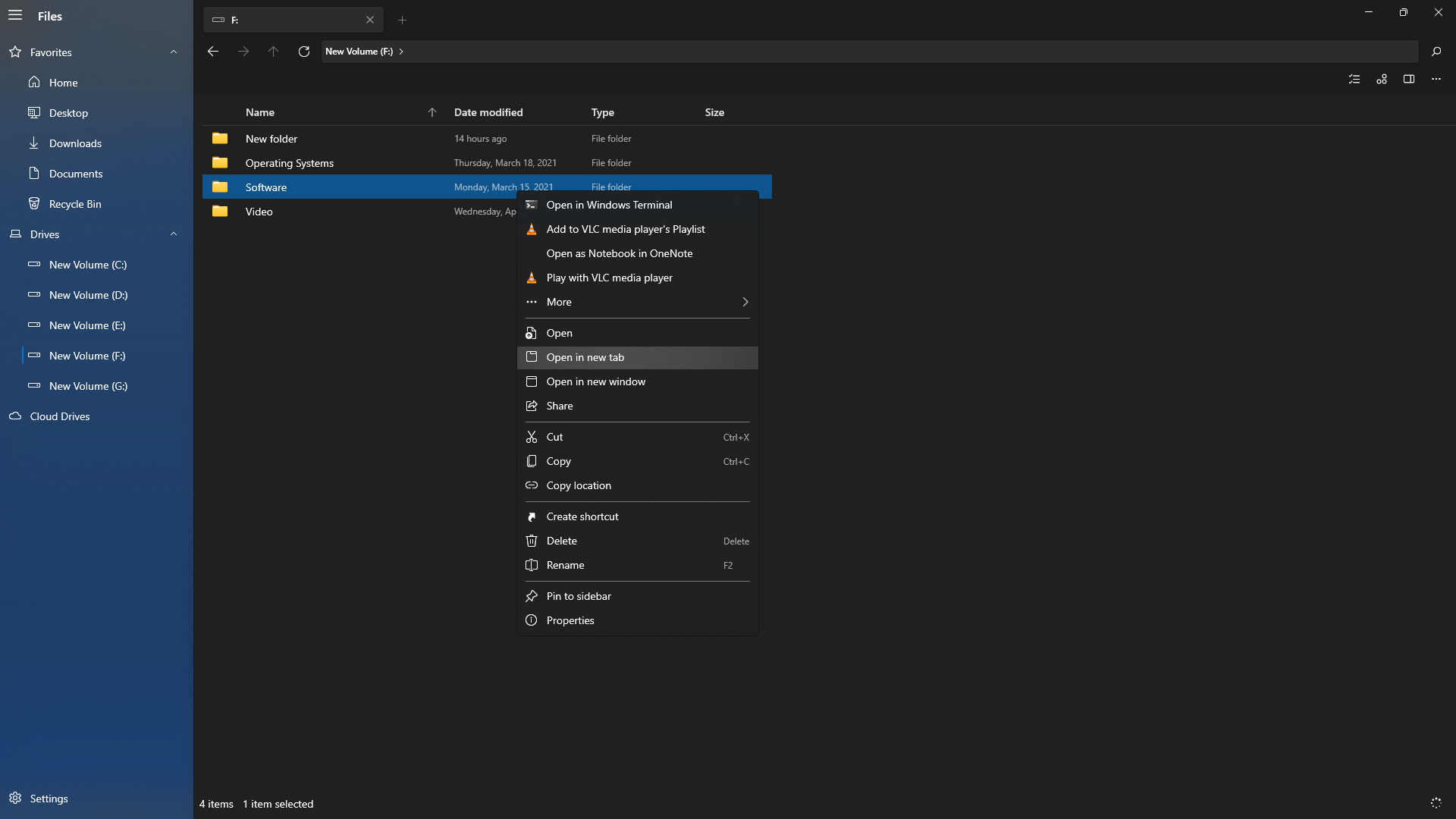Sort by the Date modified column header
Viewport: 1456px width, 819px height.
tap(488, 112)
